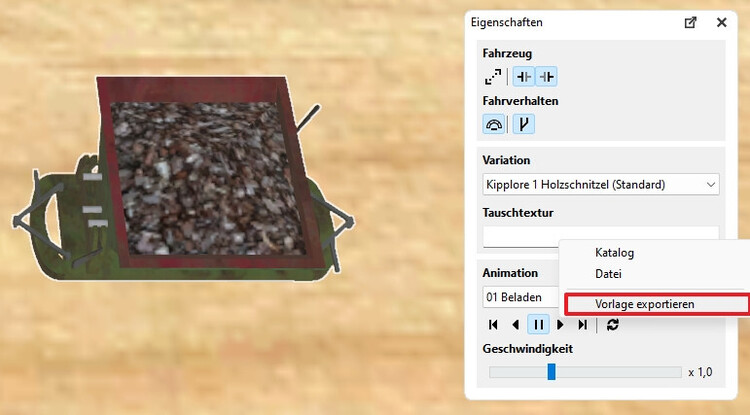Pause the animation
This screenshot has height=415, width=750.
tap(538, 325)
